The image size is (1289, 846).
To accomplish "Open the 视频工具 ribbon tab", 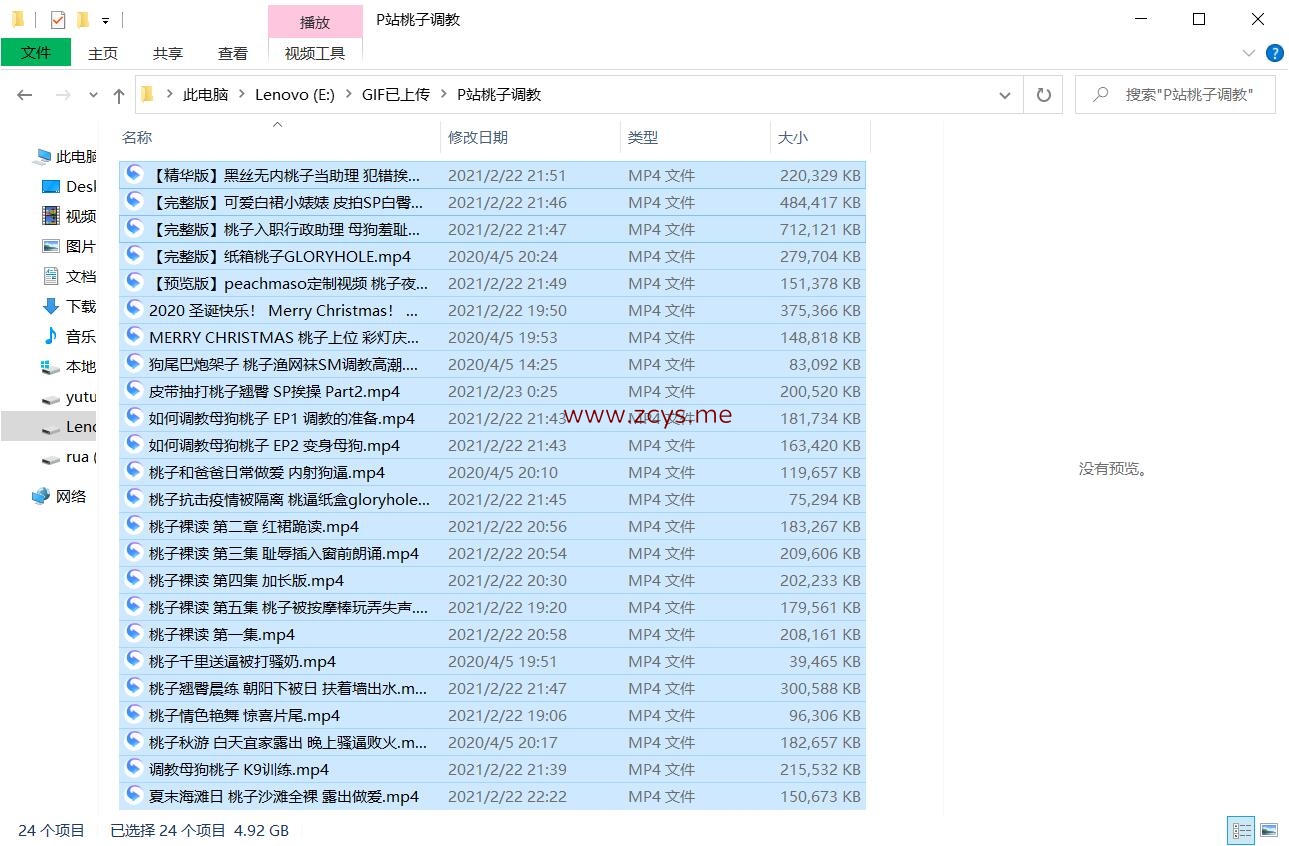I will [x=315, y=53].
